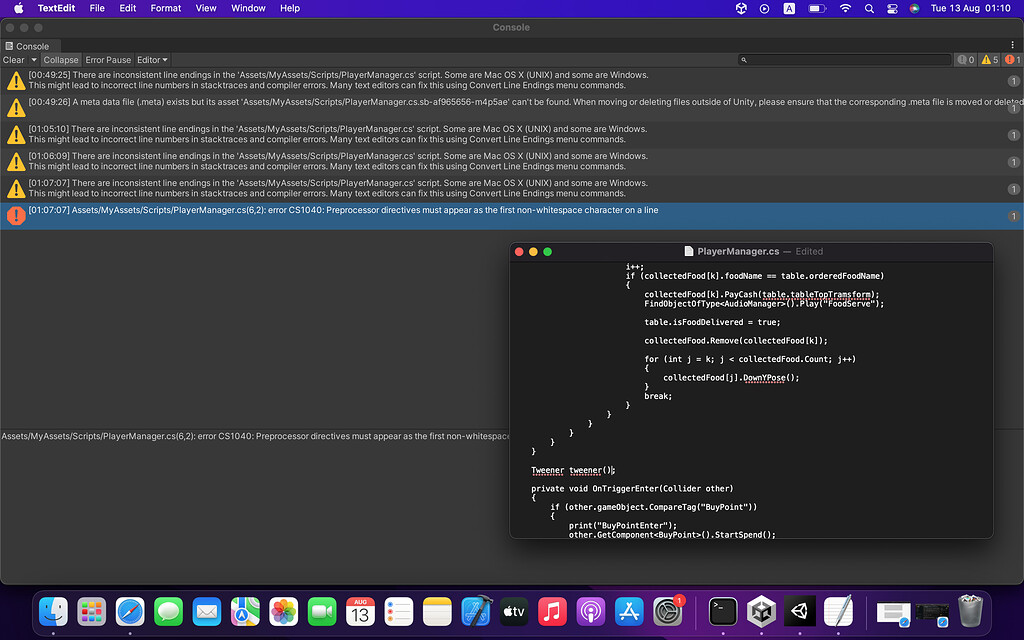Launch Terminal from the Dock

[722, 612]
